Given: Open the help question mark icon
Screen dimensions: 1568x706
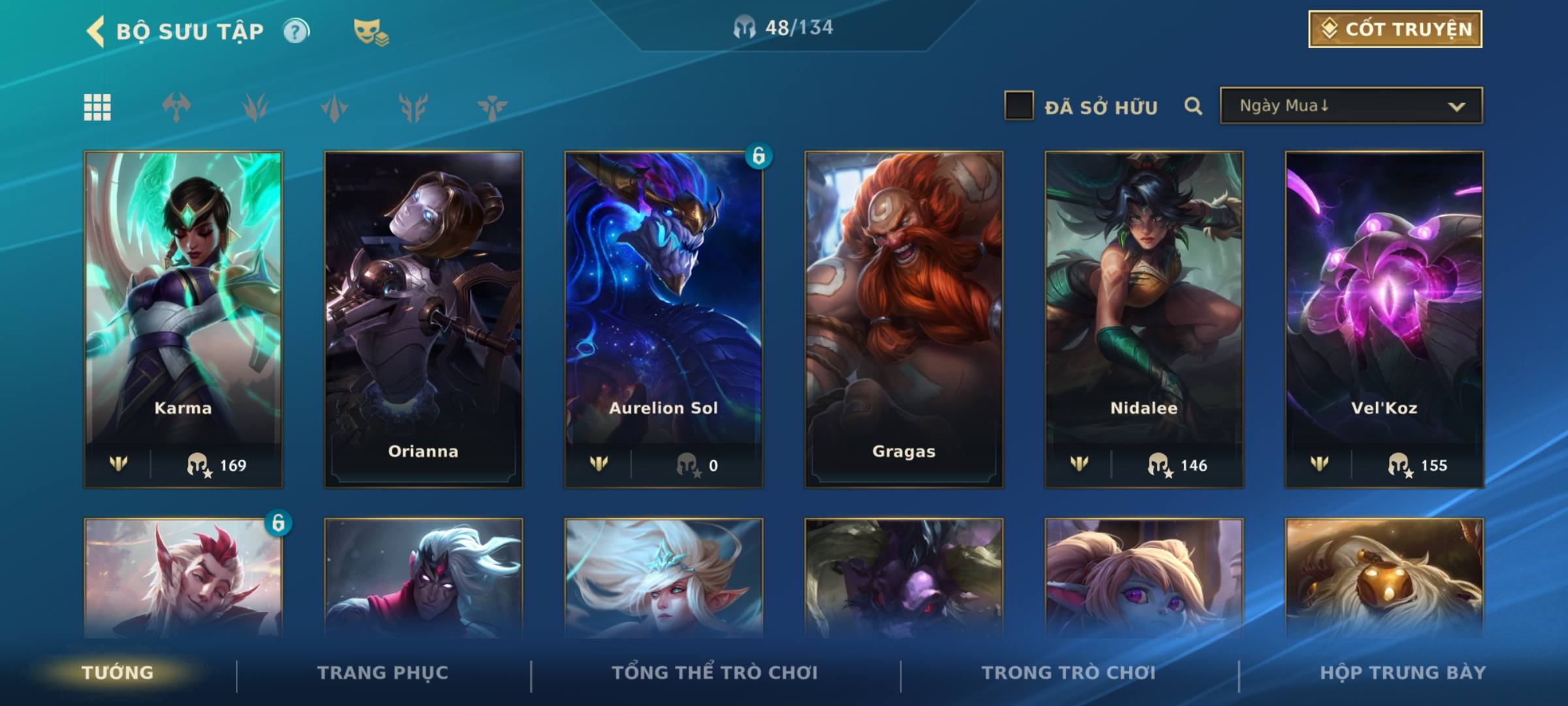Looking at the screenshot, I should click(x=296, y=31).
